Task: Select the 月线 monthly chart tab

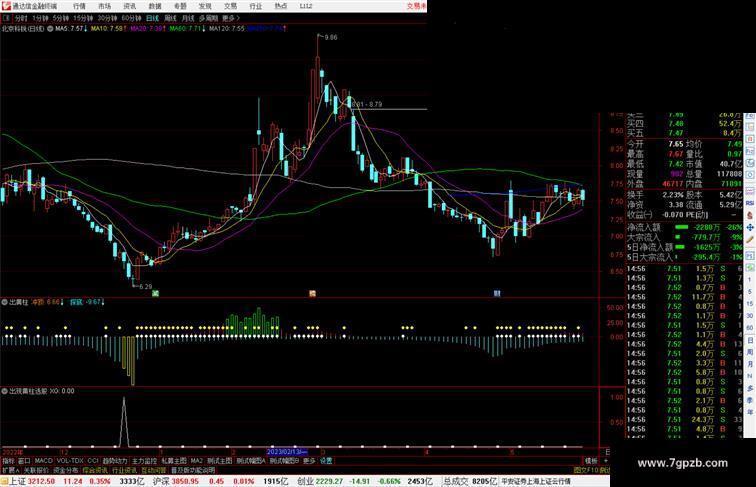Action: (188, 18)
